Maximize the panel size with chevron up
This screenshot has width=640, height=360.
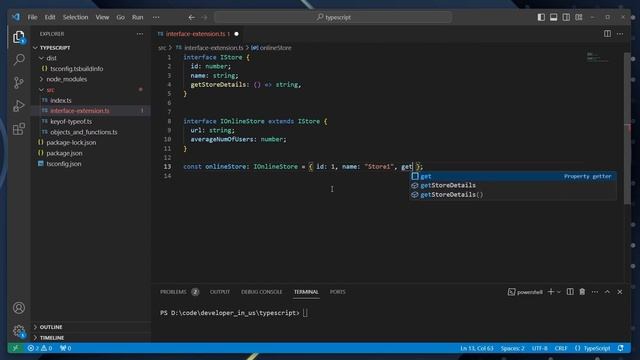point(607,292)
